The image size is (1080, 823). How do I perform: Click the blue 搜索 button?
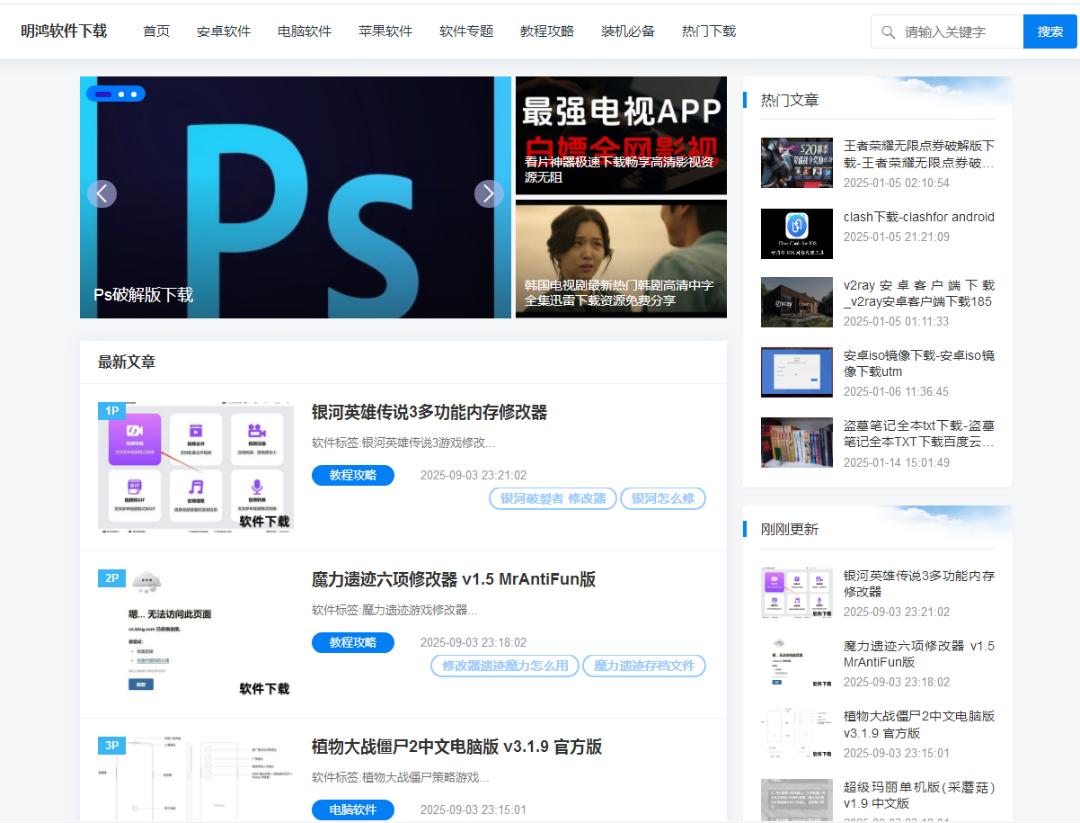pos(1050,32)
